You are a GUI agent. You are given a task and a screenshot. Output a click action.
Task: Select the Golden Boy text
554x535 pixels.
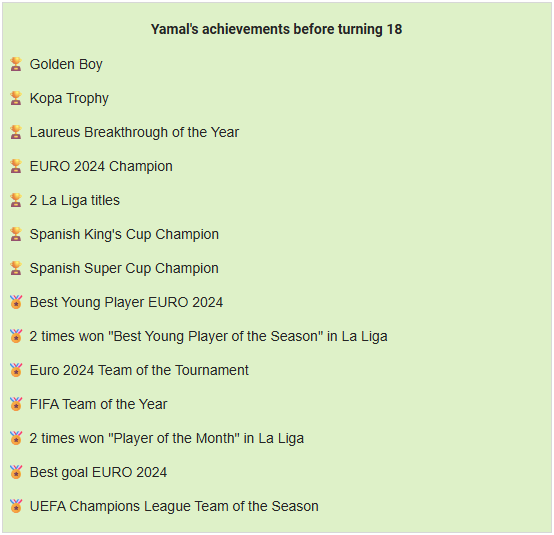pos(66,65)
